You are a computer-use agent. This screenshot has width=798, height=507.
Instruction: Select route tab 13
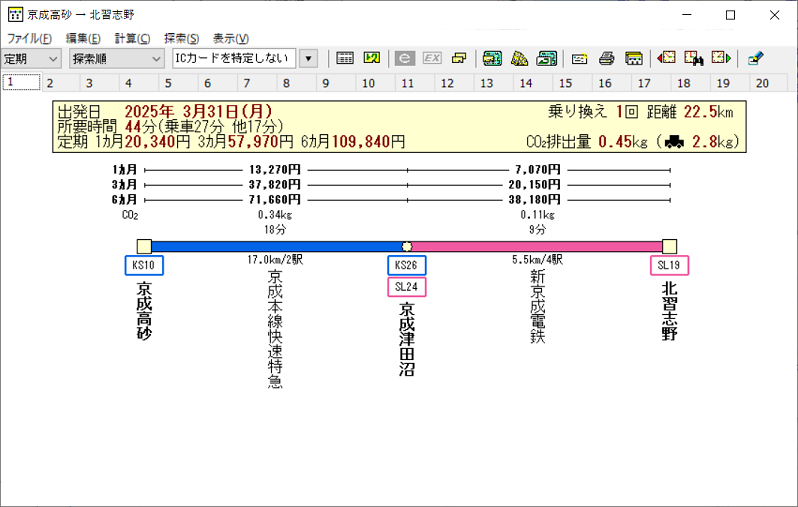click(x=494, y=83)
